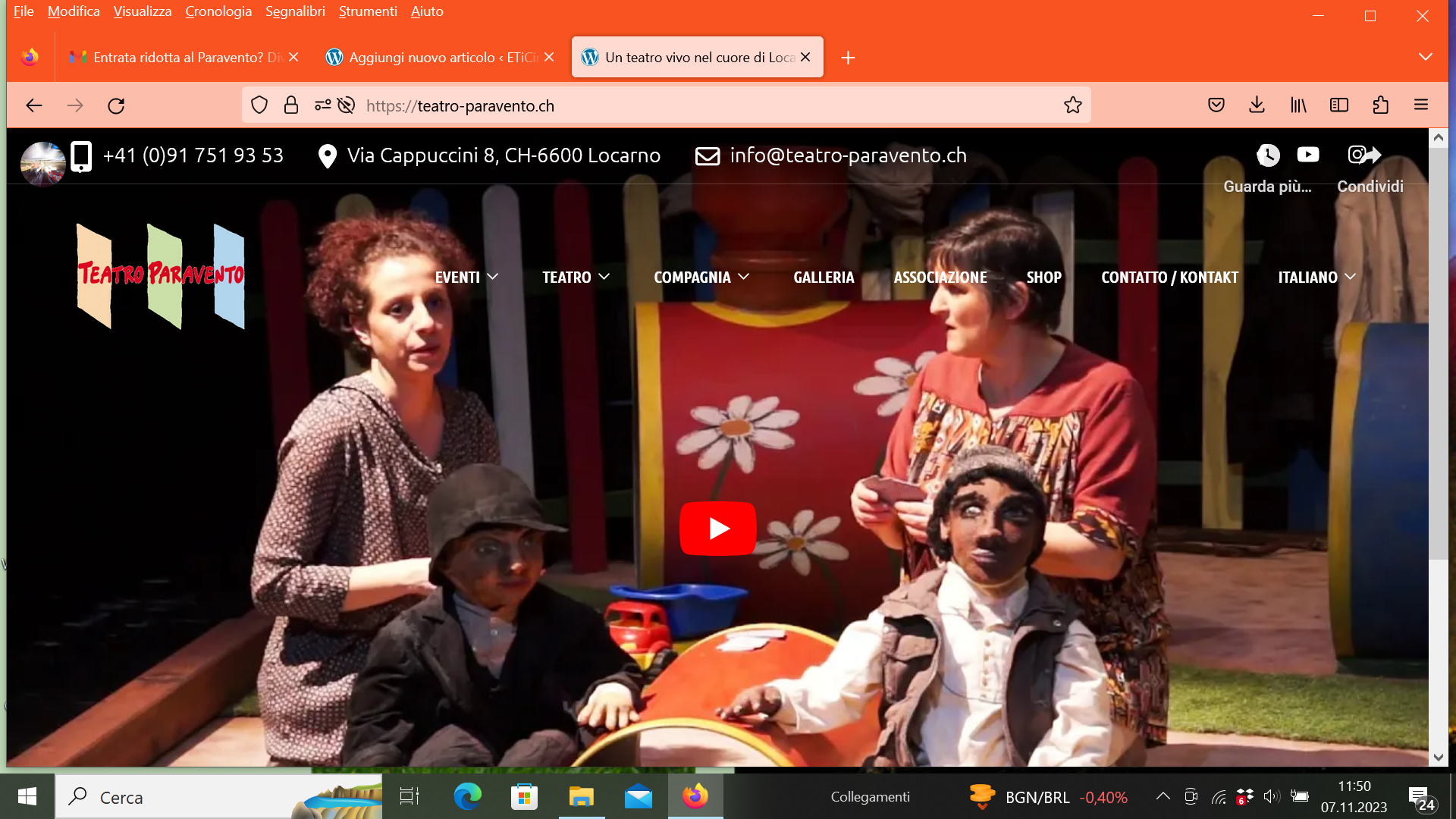Click the Watch later clock icon
This screenshot has width=1456, height=819.
1268,155
